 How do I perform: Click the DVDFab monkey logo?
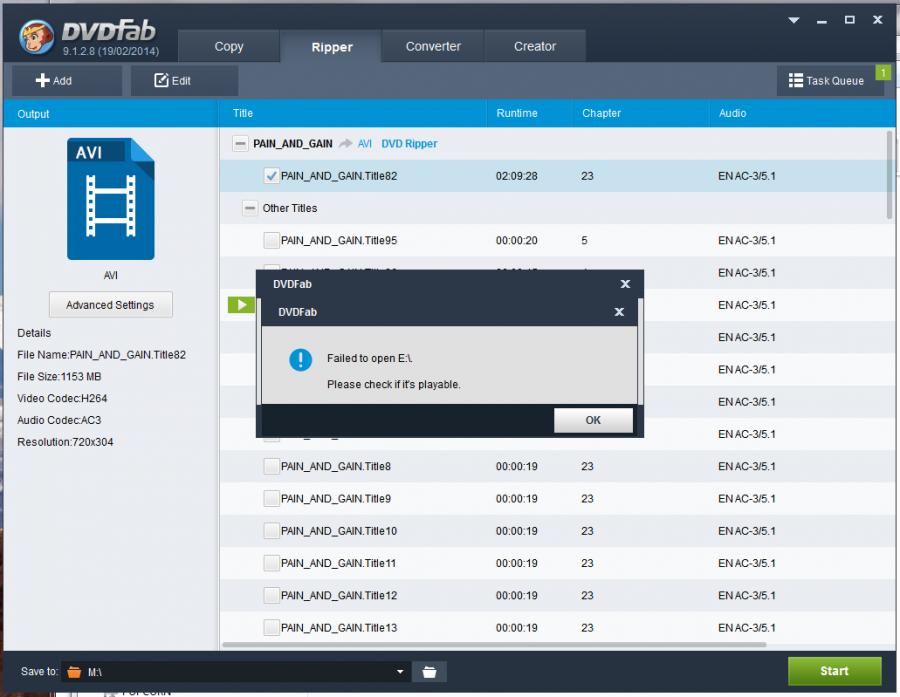click(36, 37)
